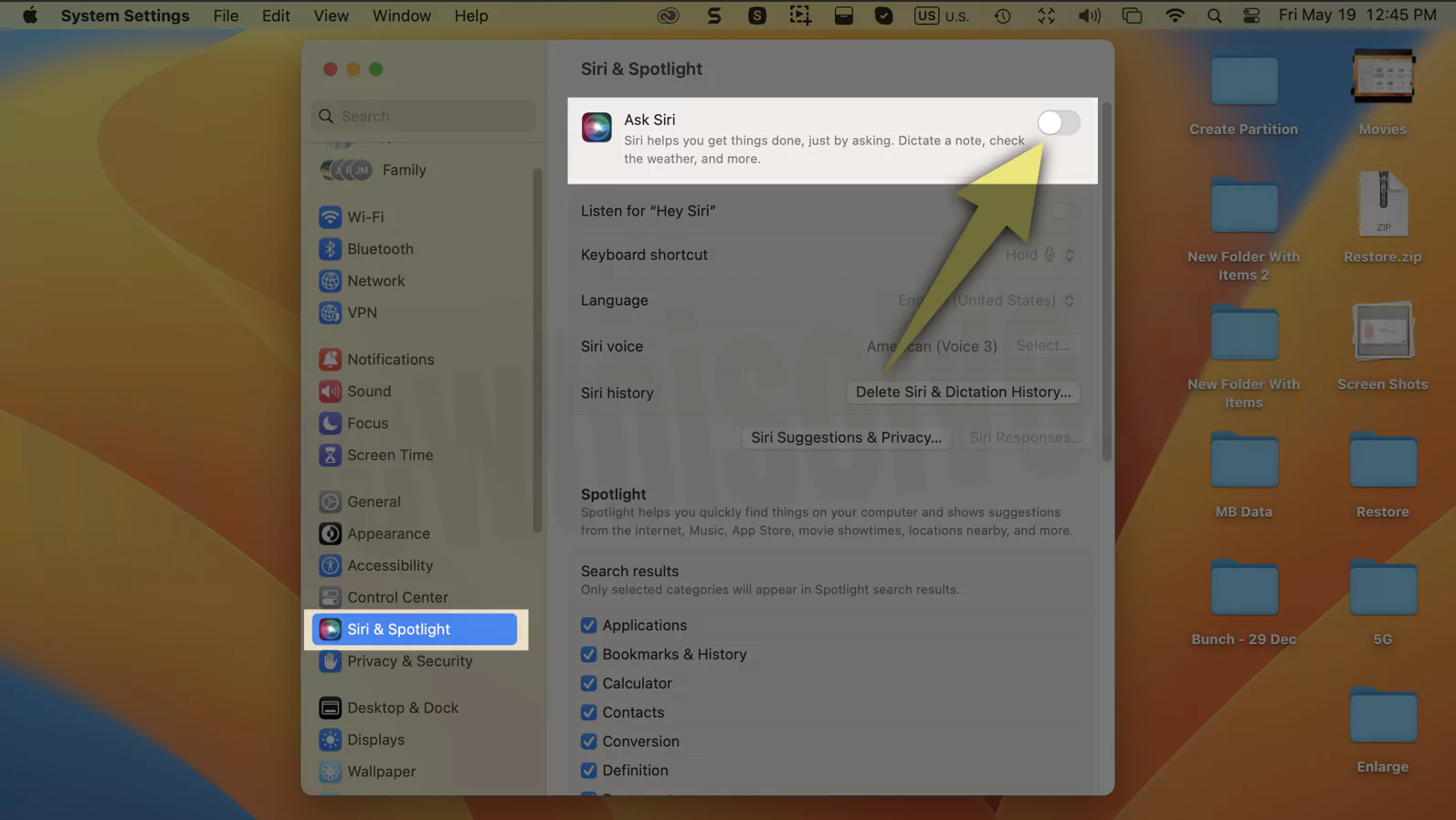Open the Create Partition desktop folder
1456x820 pixels.
coord(1244,92)
